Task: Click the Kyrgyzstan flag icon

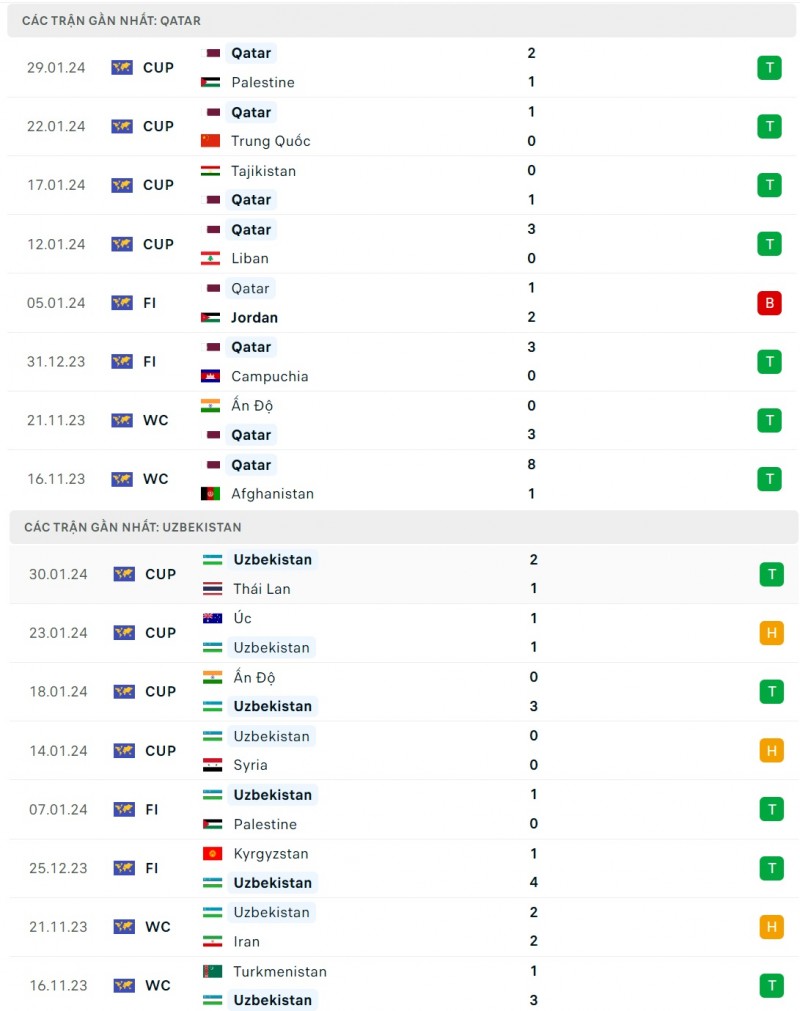Action: 212,854
